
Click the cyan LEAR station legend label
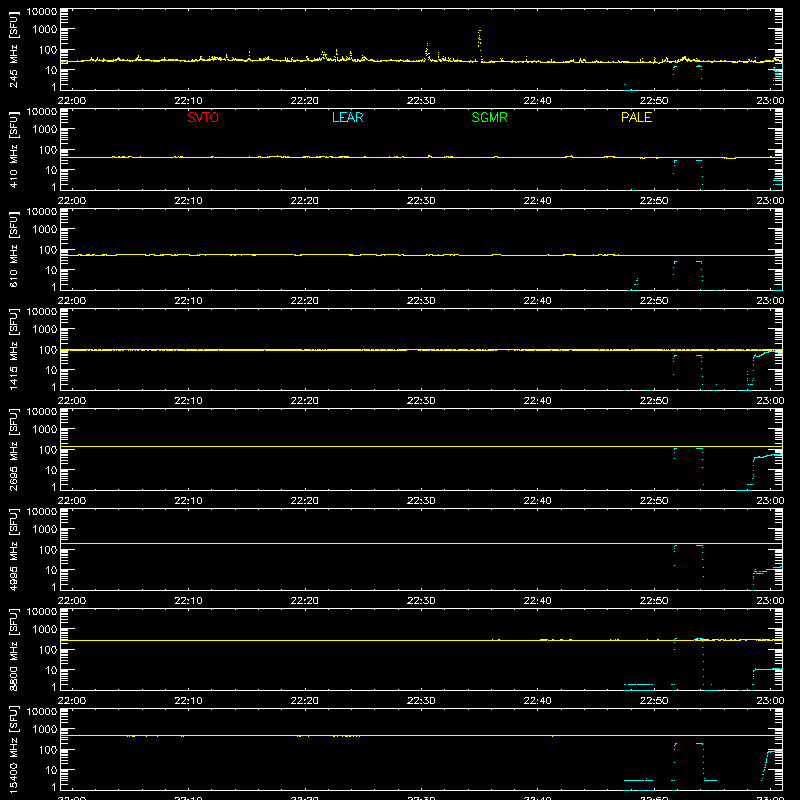347,117
